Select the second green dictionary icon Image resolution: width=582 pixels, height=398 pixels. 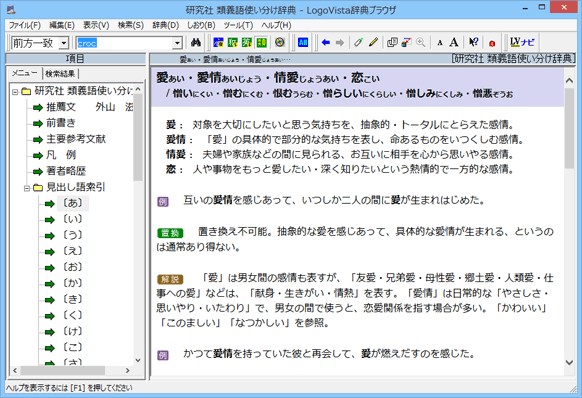click(233, 42)
